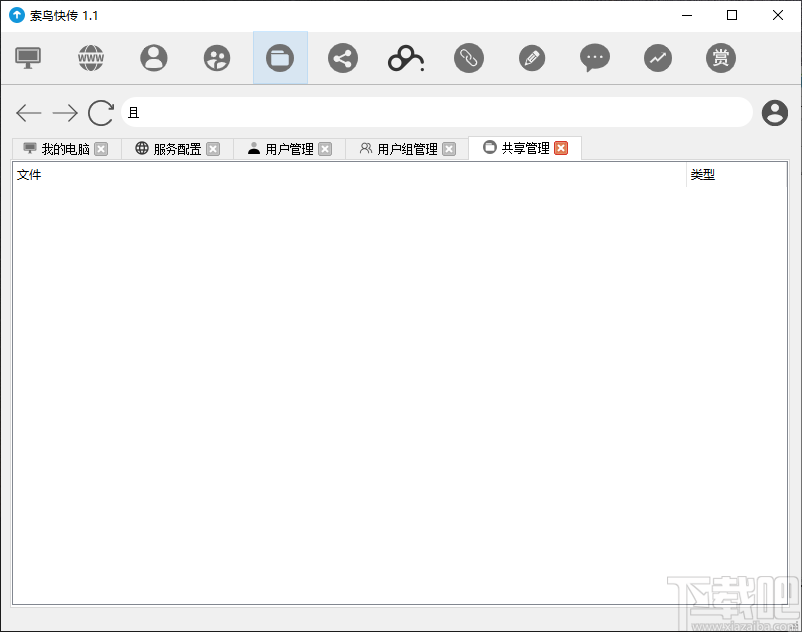
Task: Select the user group management icon
Action: tap(216, 58)
